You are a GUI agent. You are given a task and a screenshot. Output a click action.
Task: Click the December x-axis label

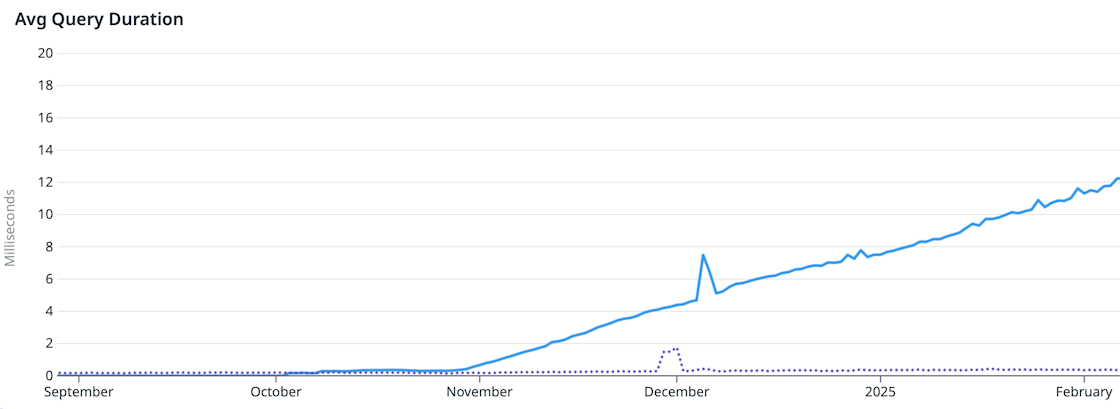pos(677,392)
